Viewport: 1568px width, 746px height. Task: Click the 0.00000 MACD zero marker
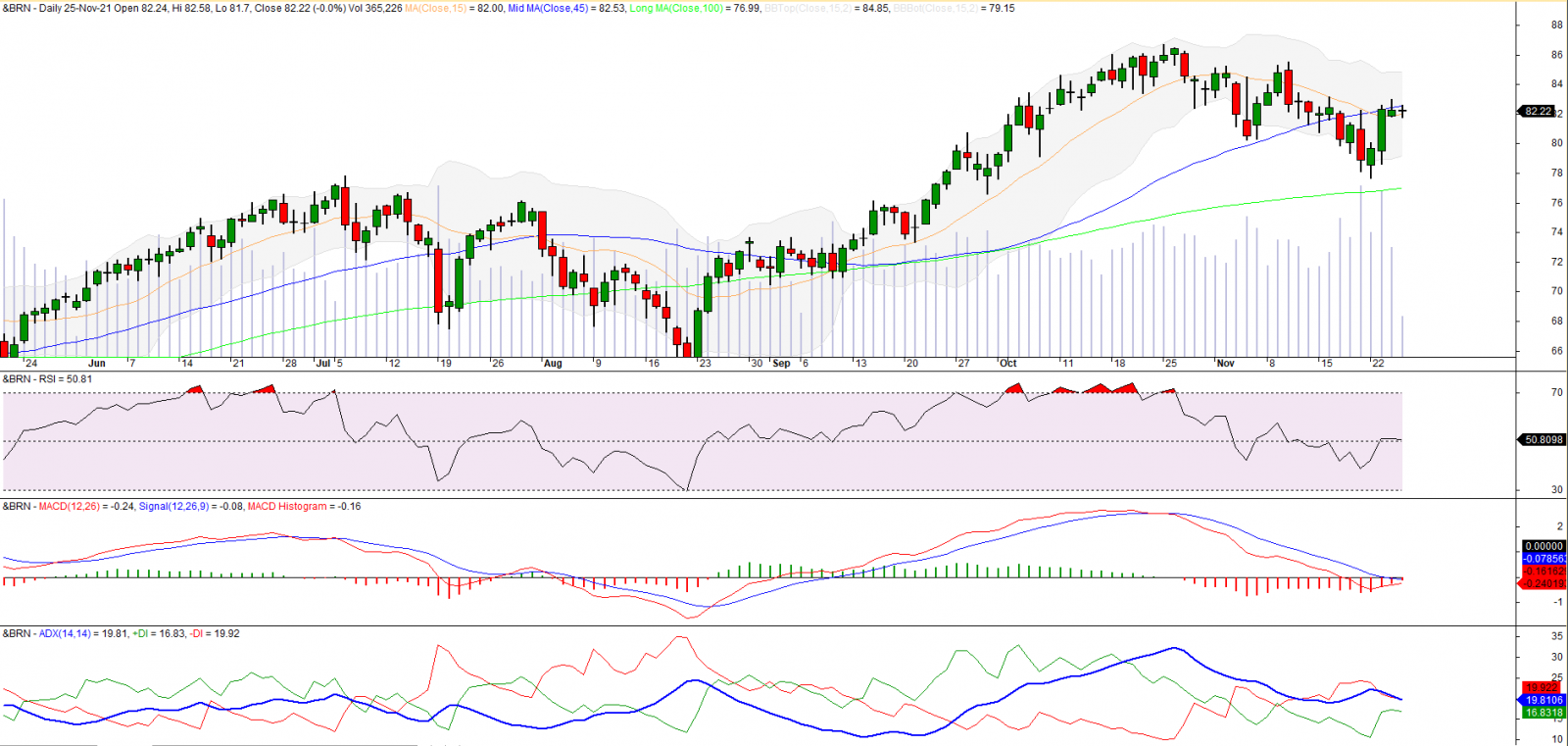pyautogui.click(x=1543, y=546)
